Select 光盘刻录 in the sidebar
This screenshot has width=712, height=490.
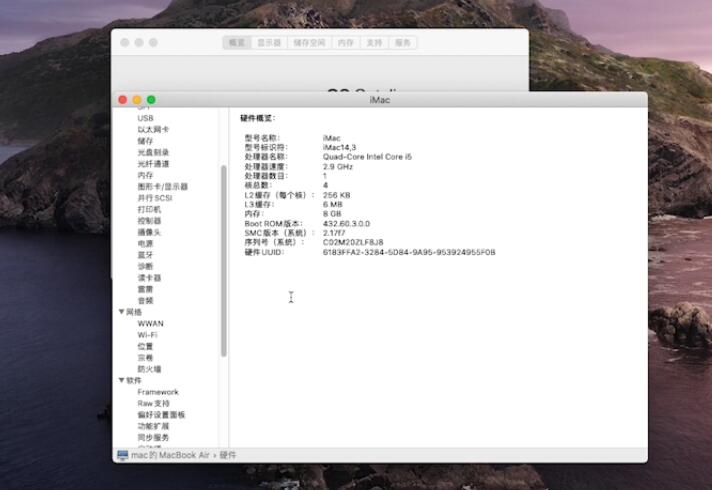153,152
